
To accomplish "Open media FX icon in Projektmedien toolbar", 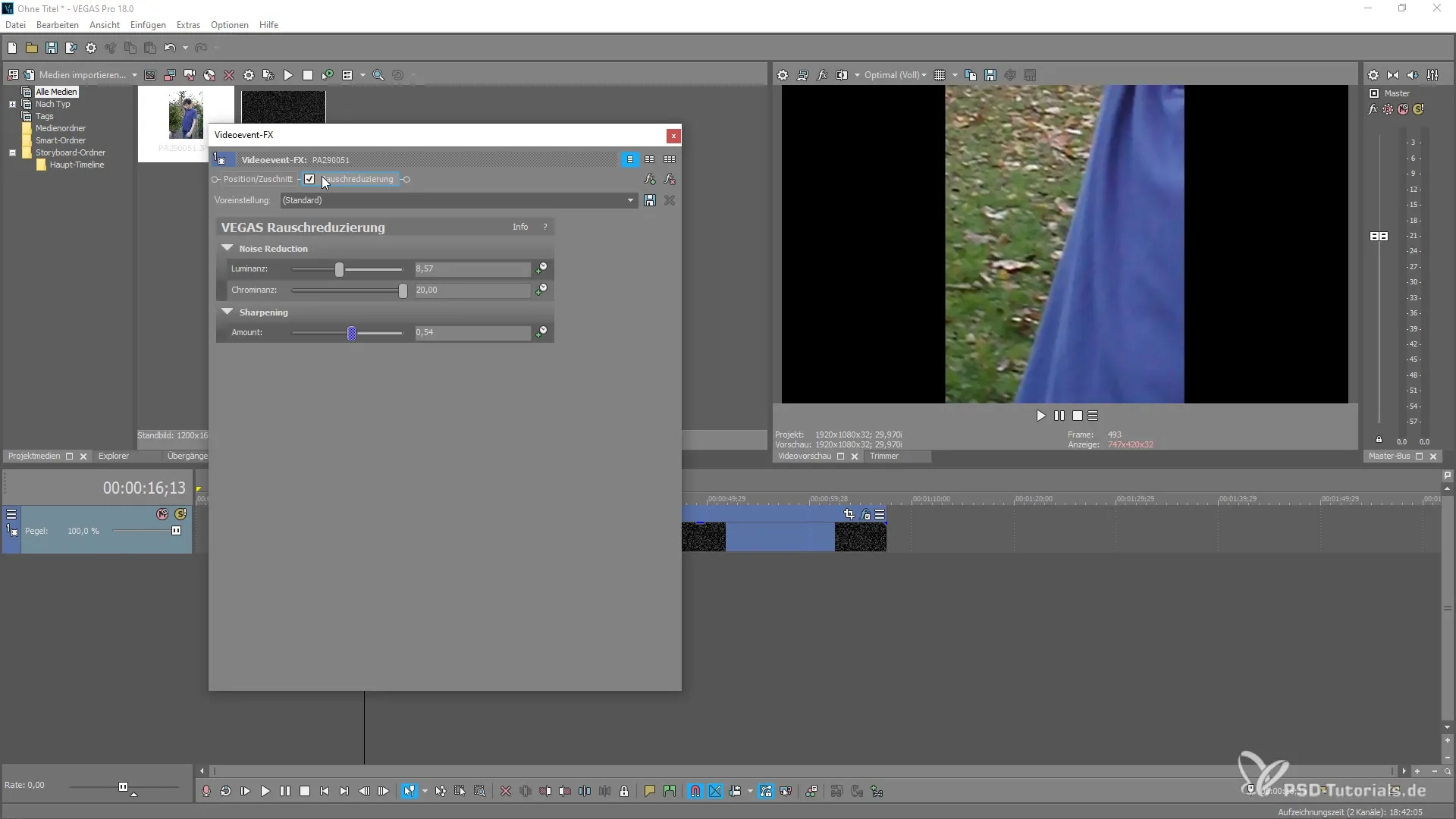I will pos(268,75).
